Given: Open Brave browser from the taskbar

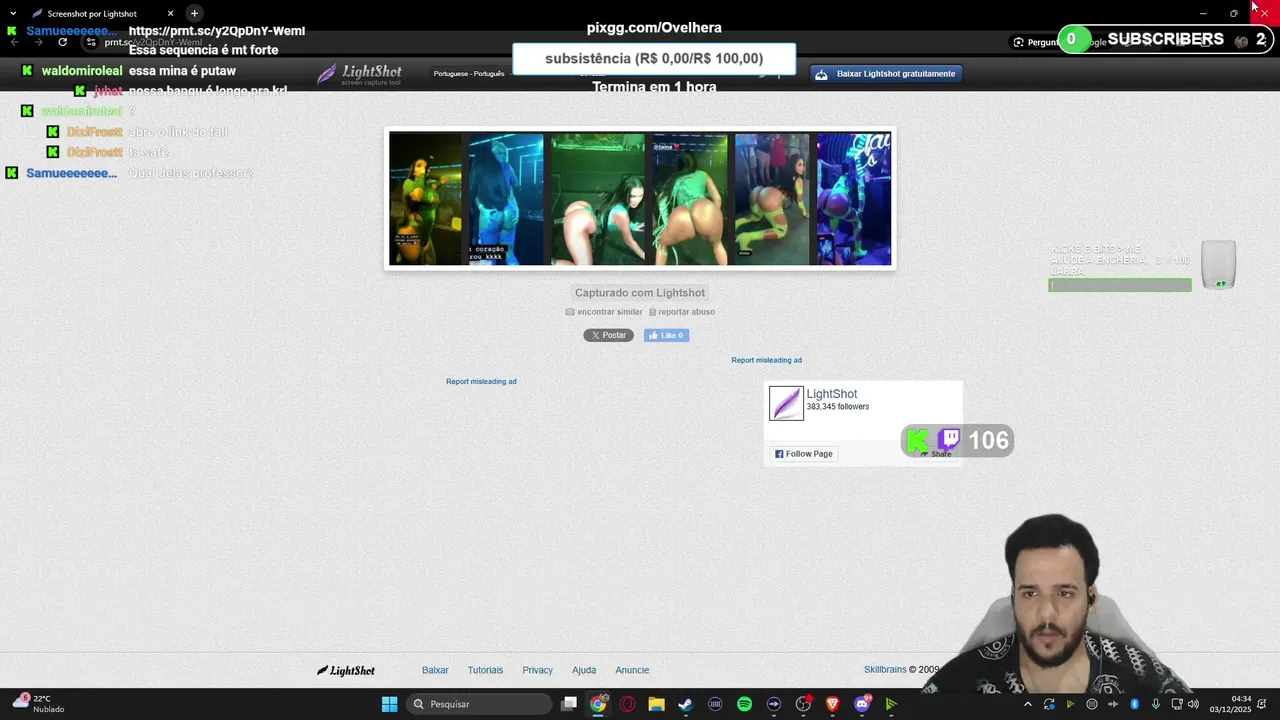Looking at the screenshot, I should (832, 704).
